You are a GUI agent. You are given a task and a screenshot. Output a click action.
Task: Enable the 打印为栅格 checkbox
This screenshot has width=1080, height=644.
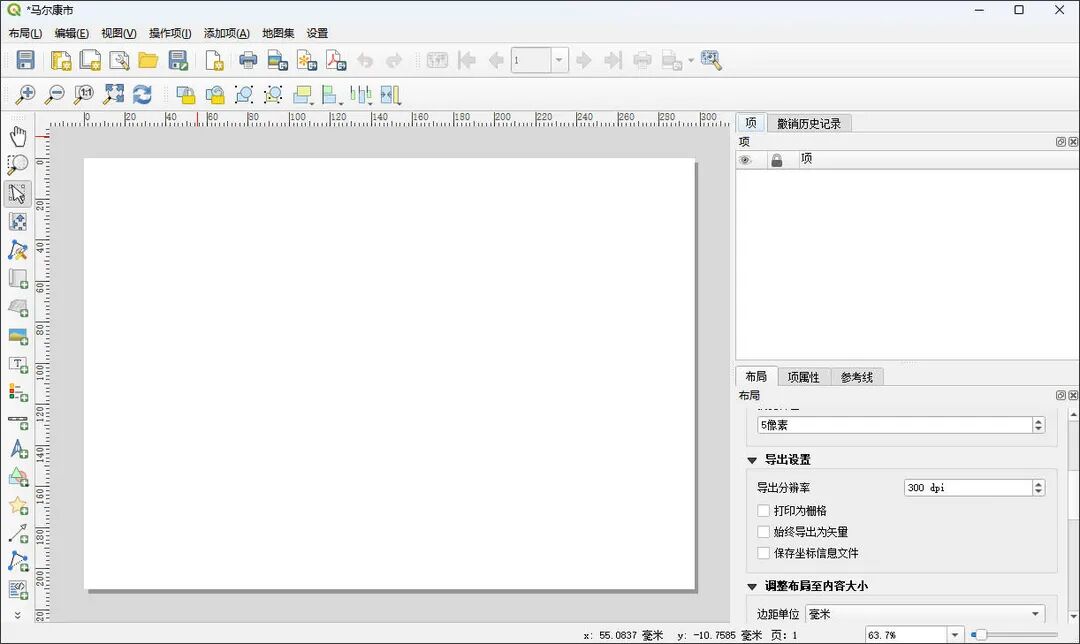click(763, 510)
